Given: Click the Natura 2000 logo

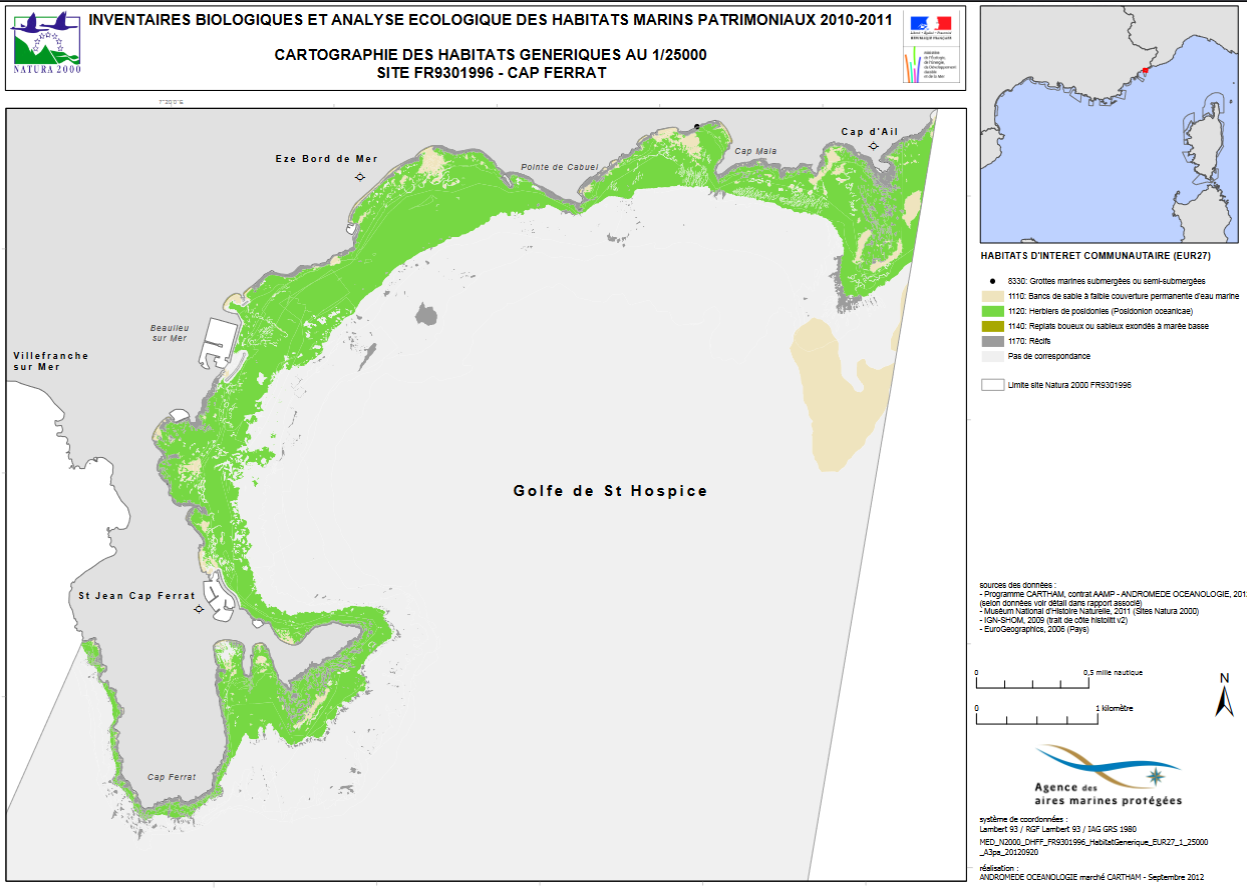Looking at the screenshot, I should 46,44.
